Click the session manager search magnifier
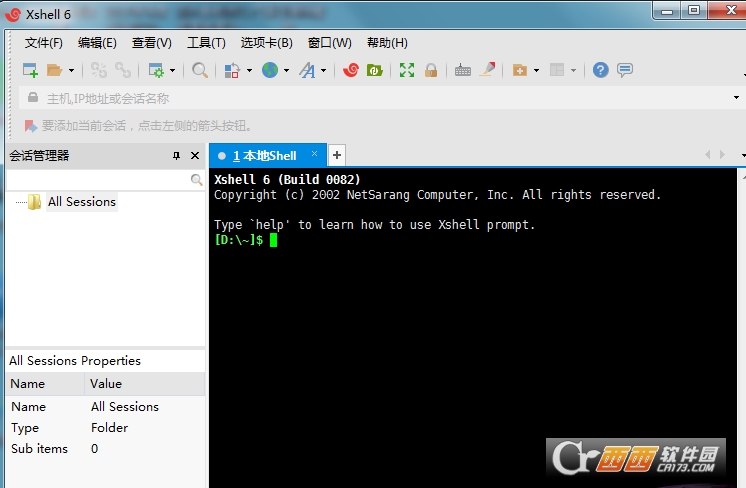 tap(196, 179)
